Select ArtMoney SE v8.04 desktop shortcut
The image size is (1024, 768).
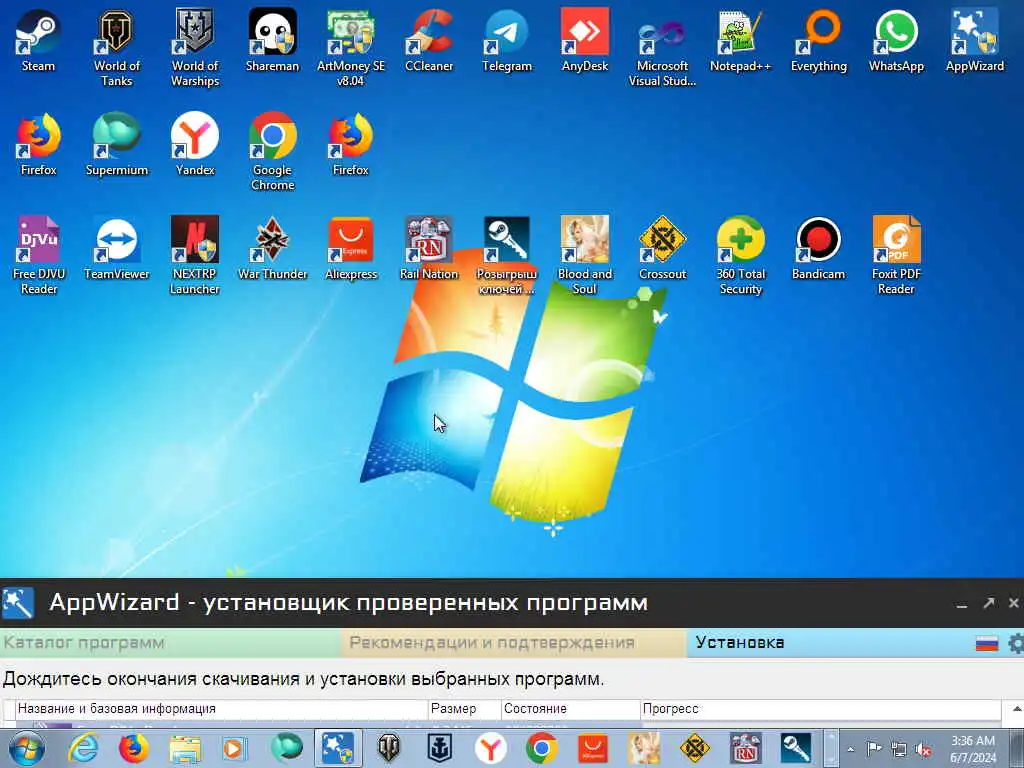[x=351, y=47]
